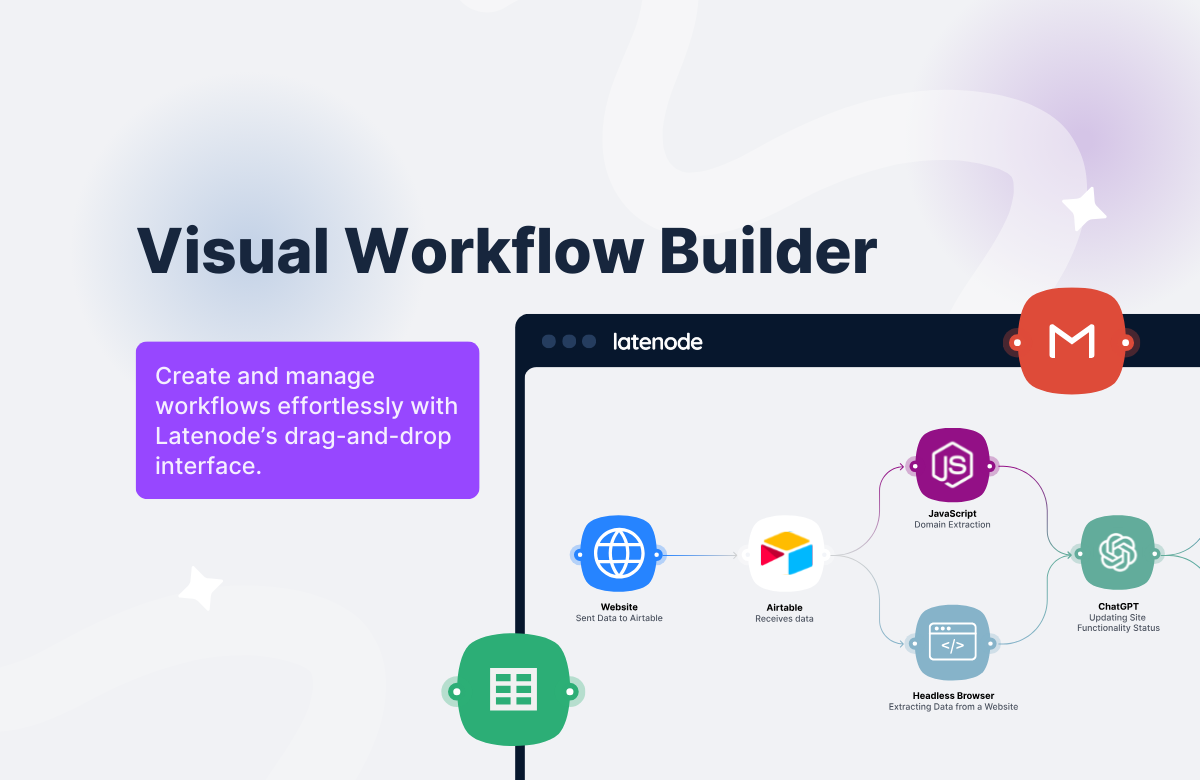The width and height of the screenshot is (1200, 780).
Task: Click the purple description text box
Action: [307, 420]
